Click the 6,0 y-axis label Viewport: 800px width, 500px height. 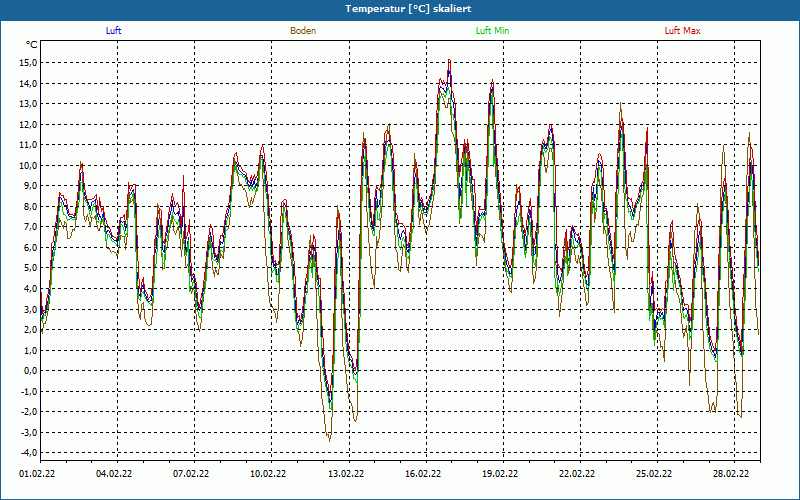pos(31,247)
